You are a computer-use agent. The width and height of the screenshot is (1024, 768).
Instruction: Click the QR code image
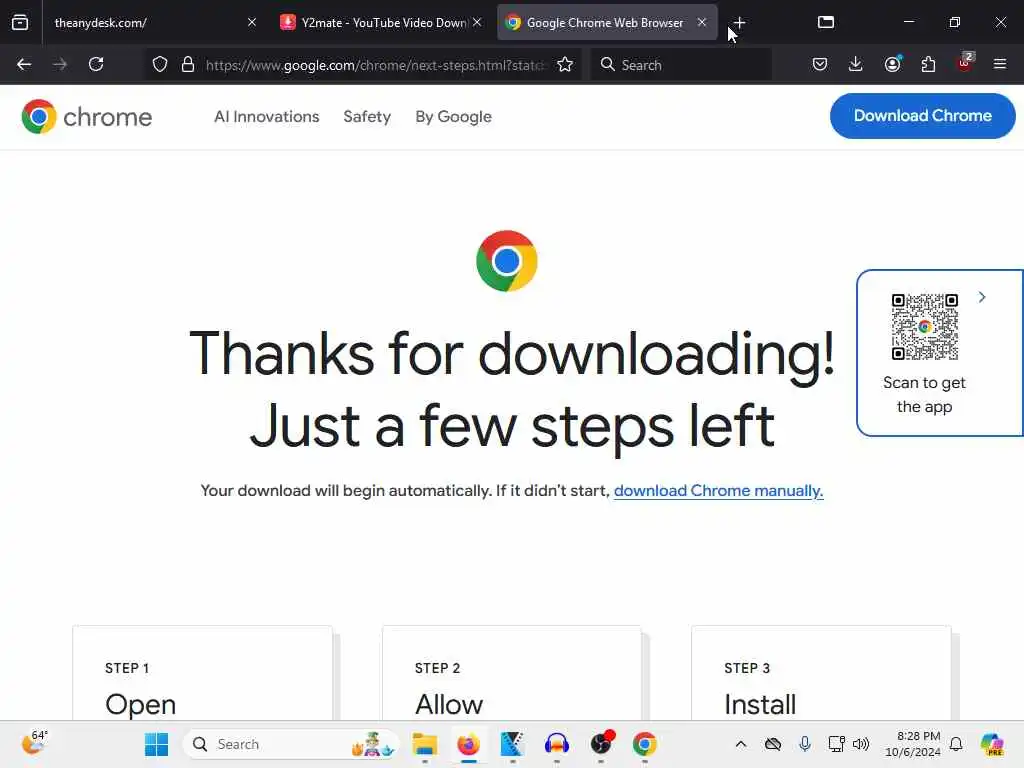[925, 327]
